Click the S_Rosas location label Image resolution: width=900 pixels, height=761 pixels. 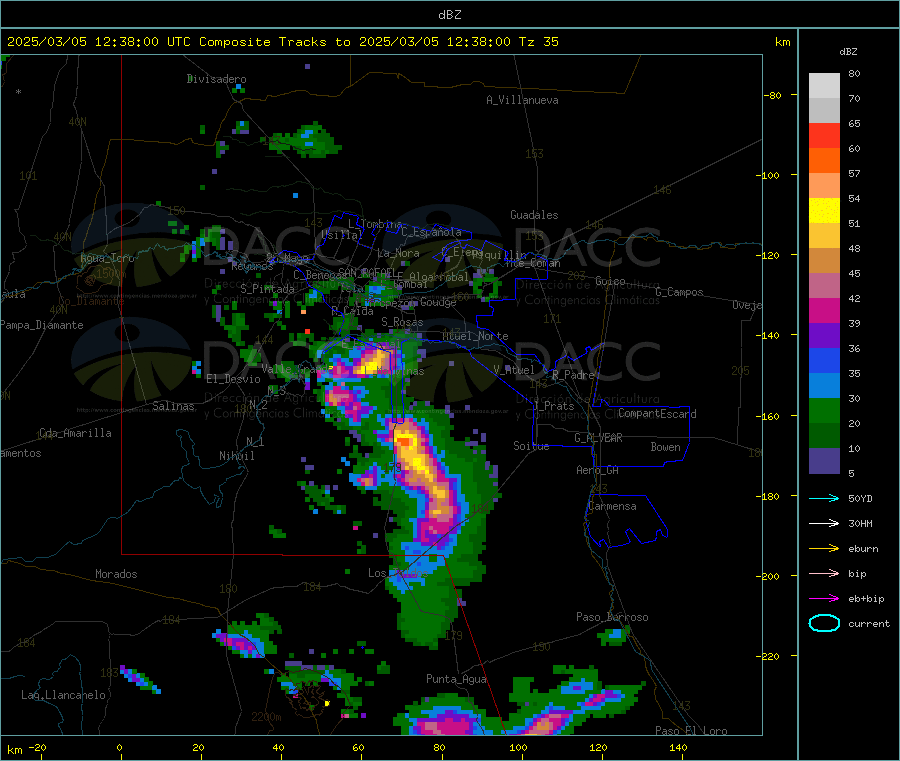(x=402, y=322)
